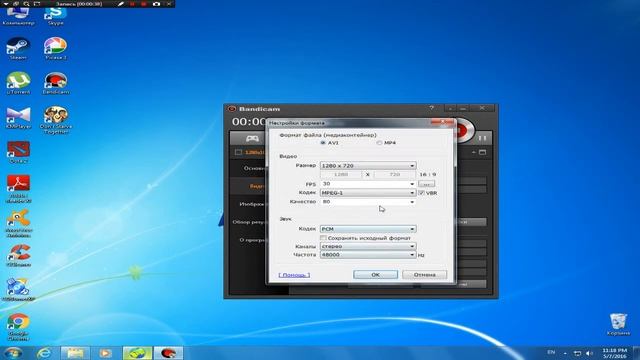Open the Skype desktop shortcut
The image size is (640, 360).
(x=56, y=16)
